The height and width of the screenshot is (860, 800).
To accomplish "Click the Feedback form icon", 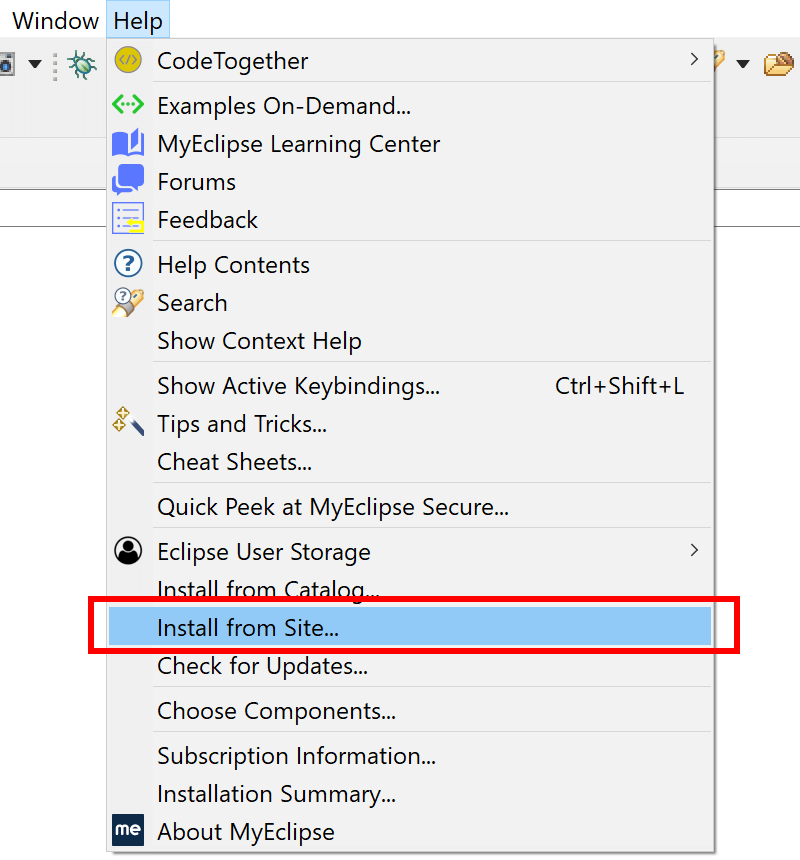I will [128, 218].
